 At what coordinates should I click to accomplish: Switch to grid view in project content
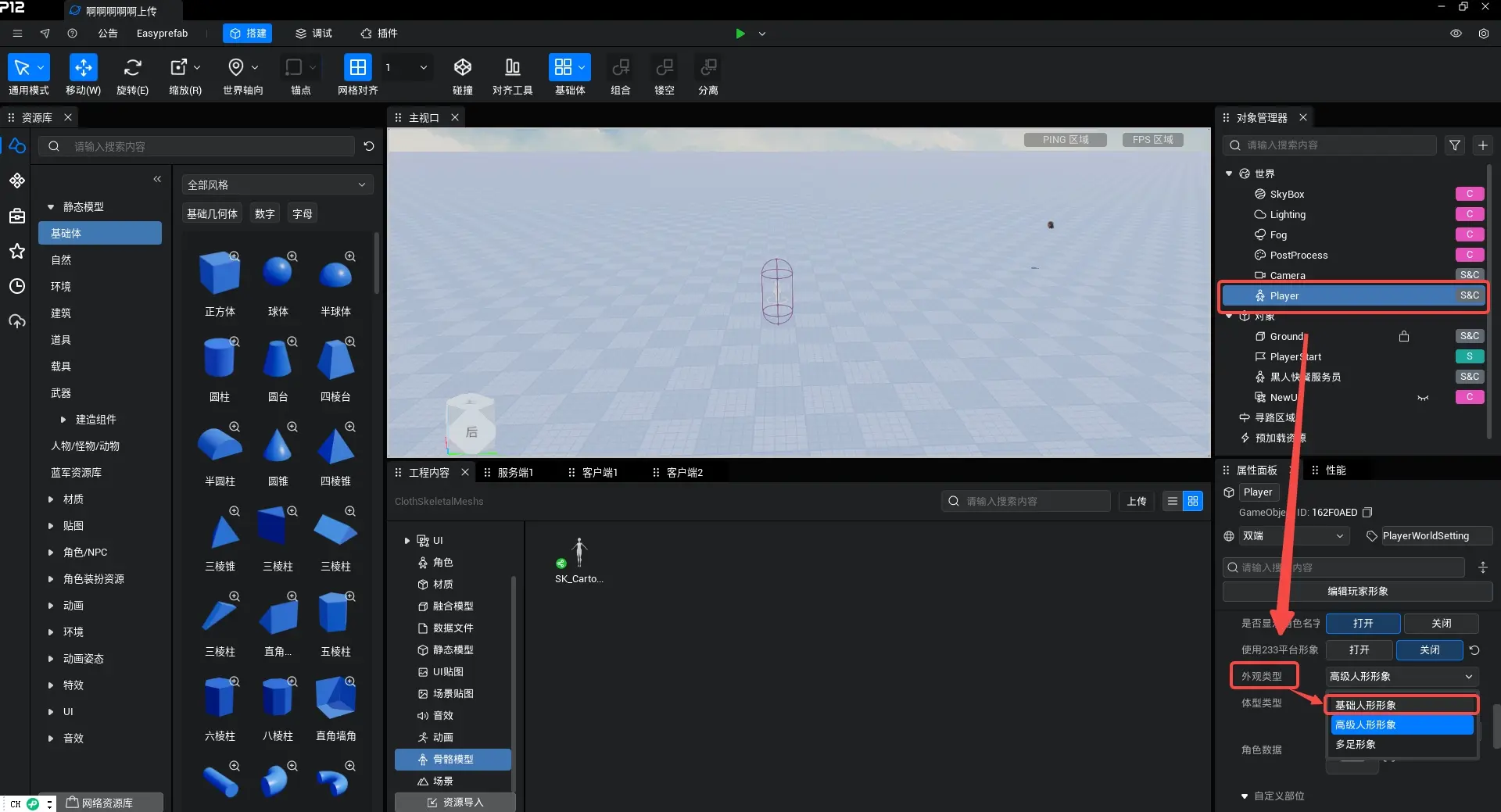(1192, 502)
